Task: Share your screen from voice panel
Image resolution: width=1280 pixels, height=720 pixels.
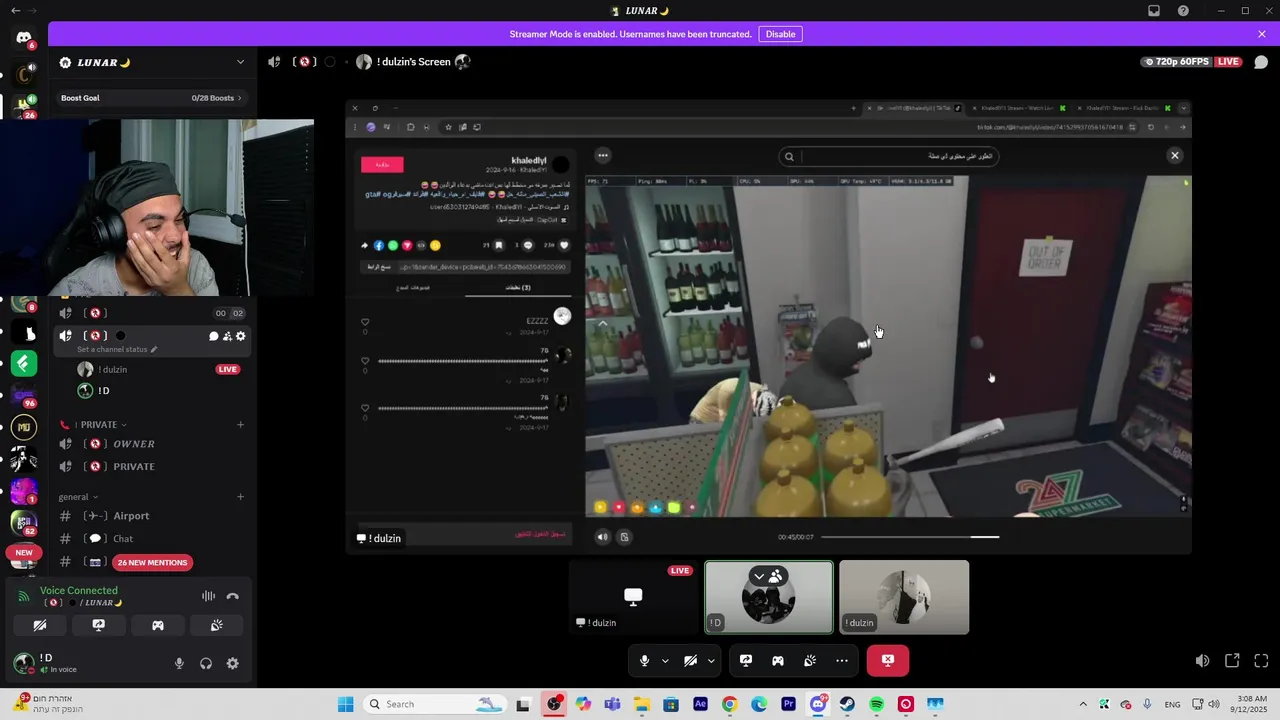Action: coord(99,625)
